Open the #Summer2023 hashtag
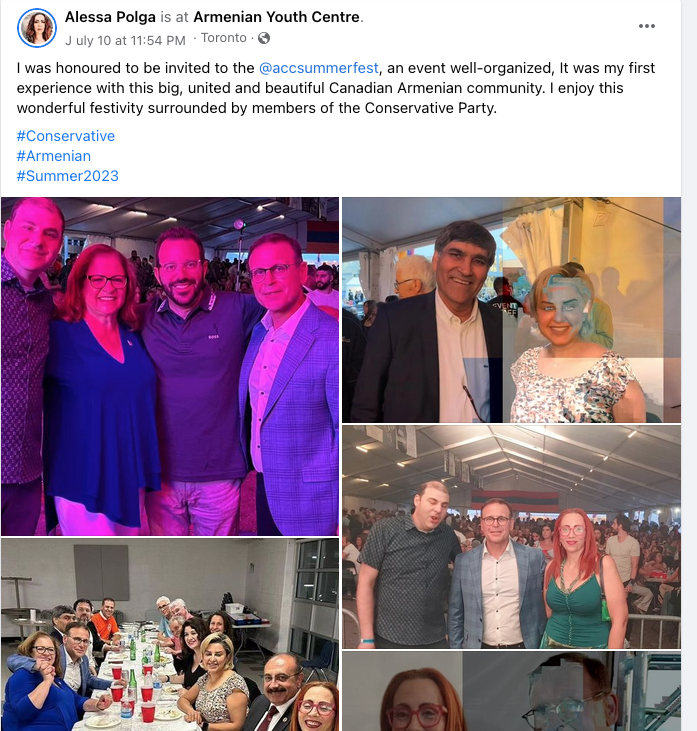697x731 pixels. point(68,176)
